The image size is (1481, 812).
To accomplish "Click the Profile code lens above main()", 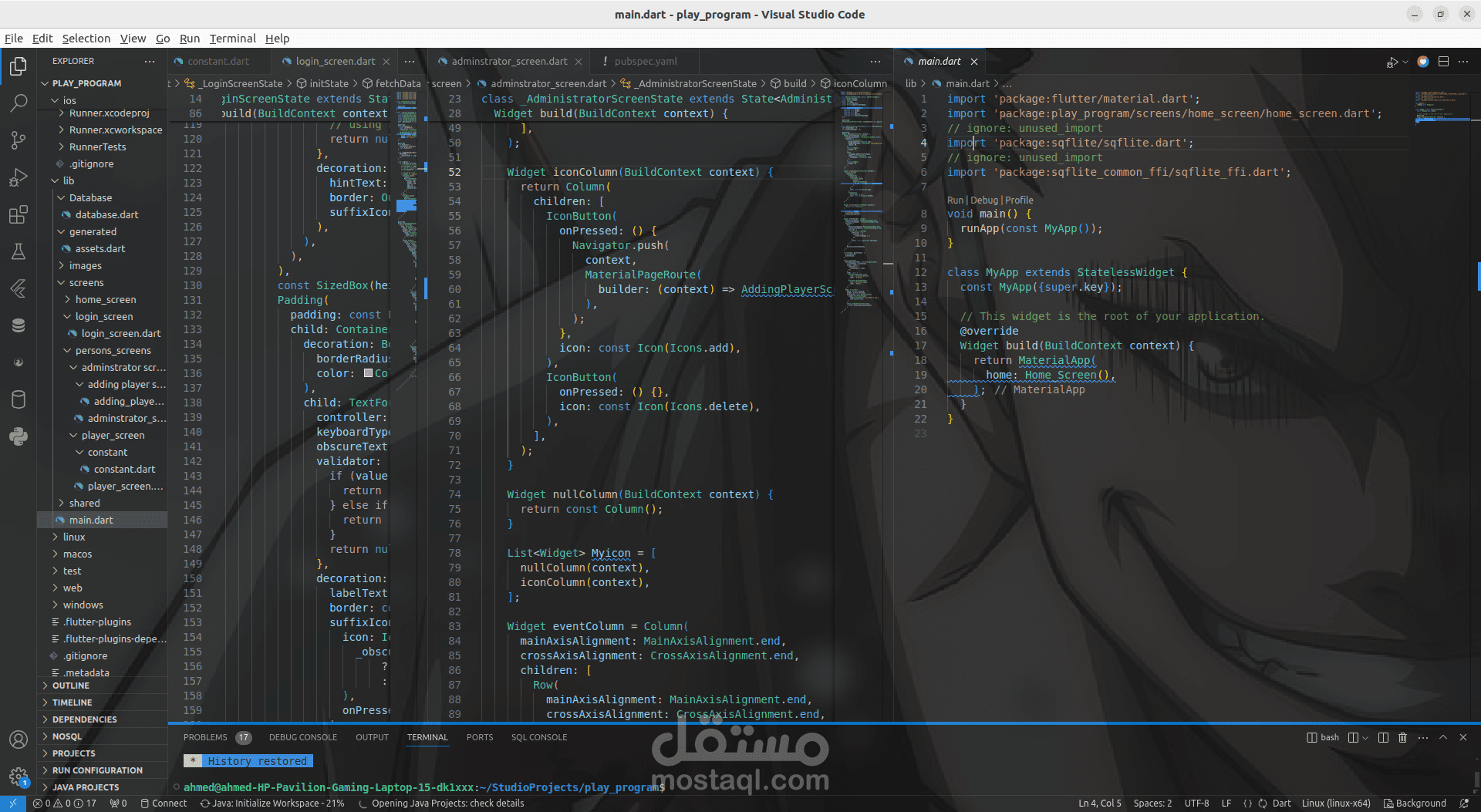I will click(x=1019, y=200).
